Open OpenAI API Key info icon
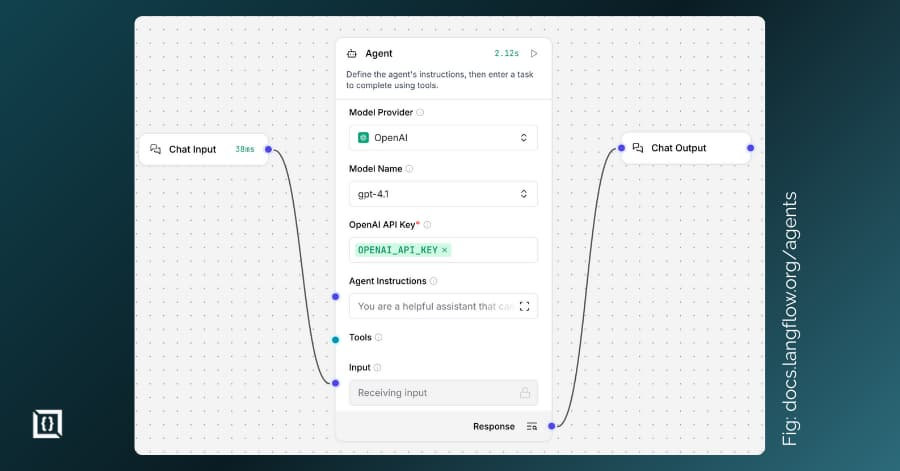The width and height of the screenshot is (900, 471). coord(427,225)
